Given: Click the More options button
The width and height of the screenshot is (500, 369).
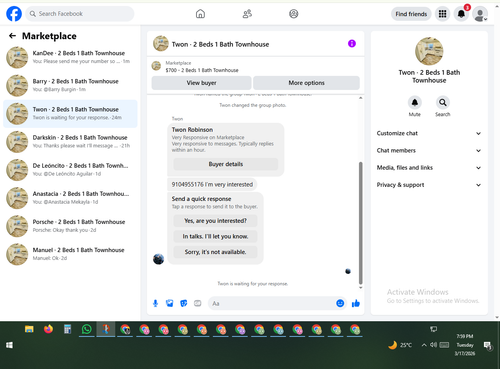Looking at the screenshot, I should tap(306, 83).
